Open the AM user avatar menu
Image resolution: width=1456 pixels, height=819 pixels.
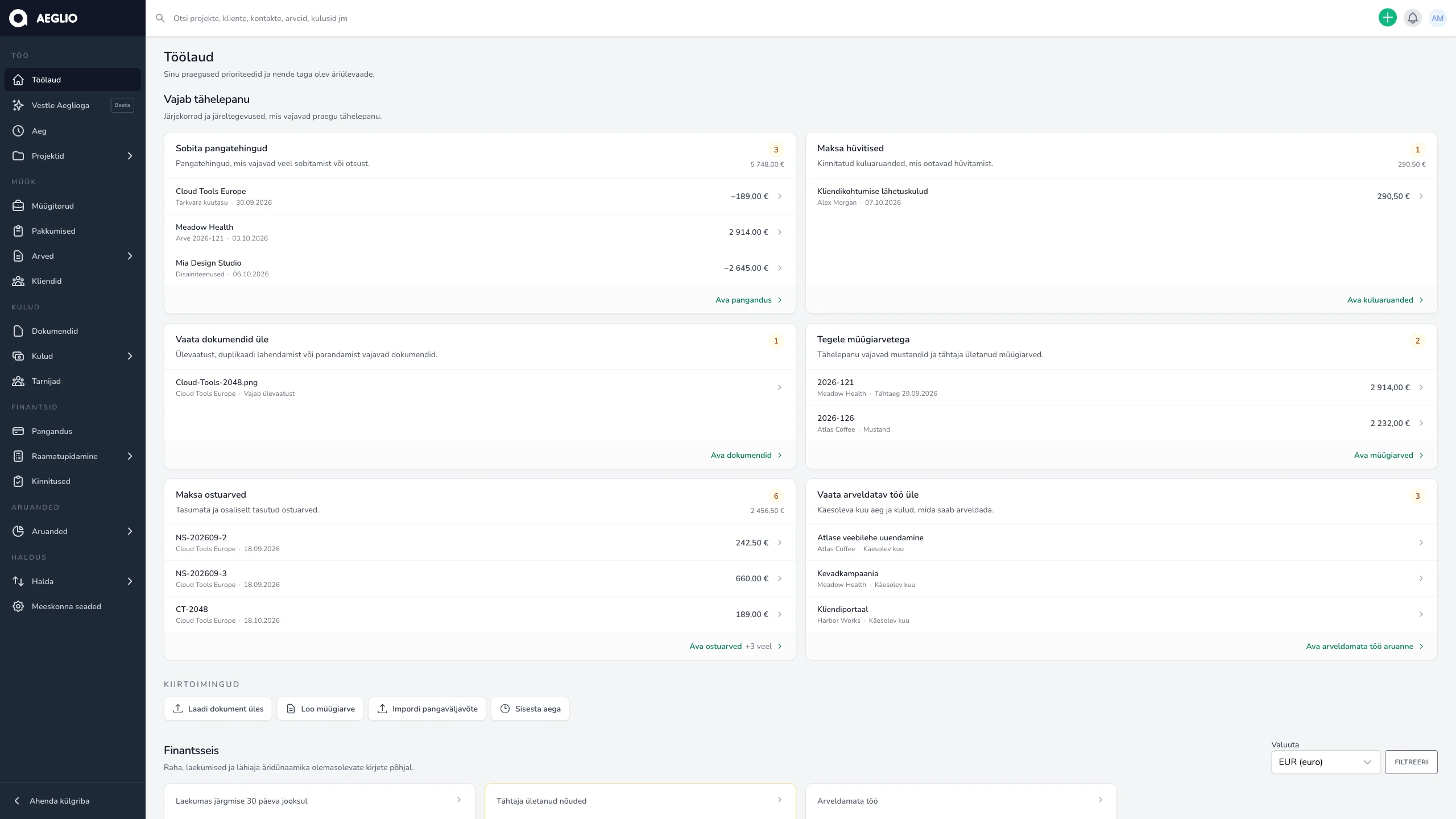pyautogui.click(x=1437, y=18)
